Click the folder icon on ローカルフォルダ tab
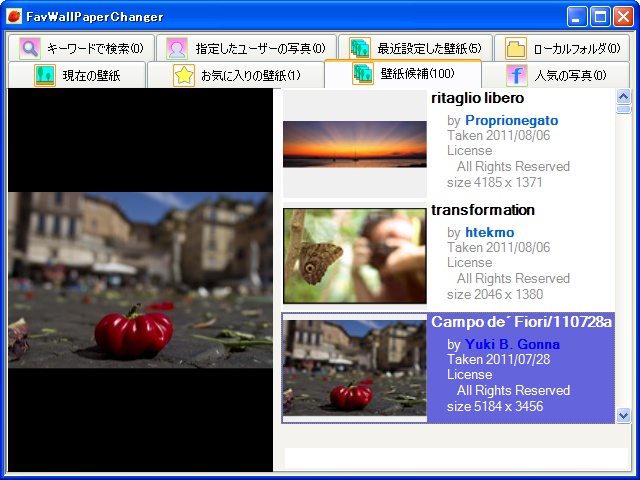Viewport: 640px width, 480px height. coord(516,49)
